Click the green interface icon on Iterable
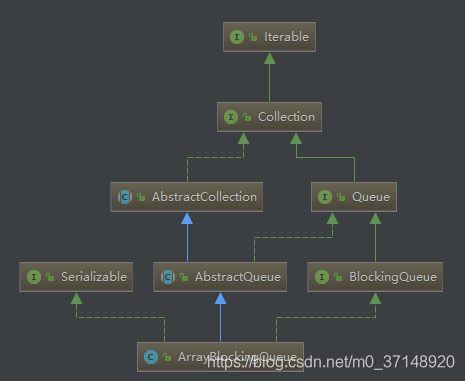 237,37
